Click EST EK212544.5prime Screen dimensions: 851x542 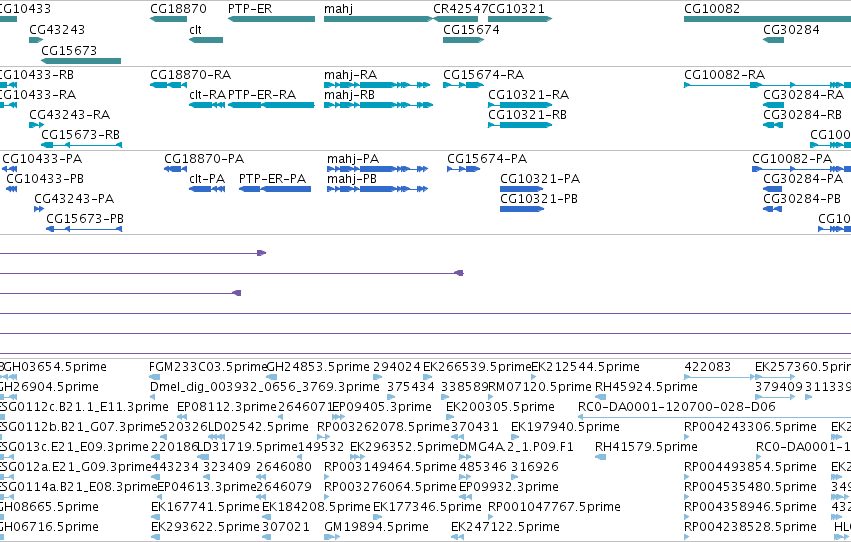coord(534,377)
